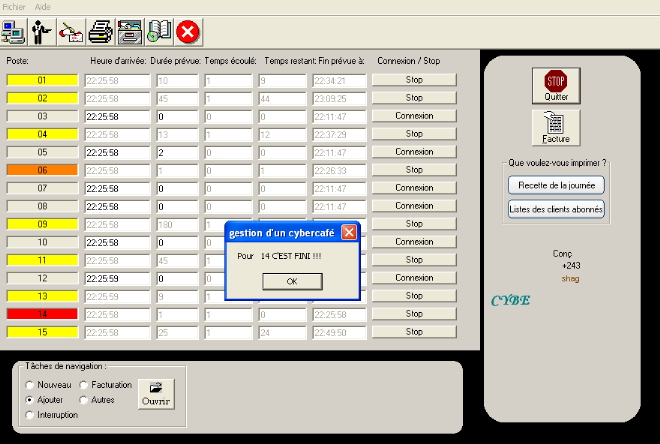Click the waiter figure toolbar icon
660x444 pixels.
coord(43,31)
